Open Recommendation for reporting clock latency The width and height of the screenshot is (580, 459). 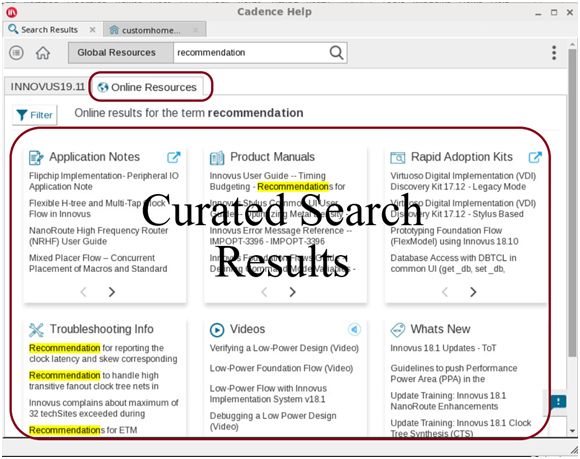tap(103, 354)
